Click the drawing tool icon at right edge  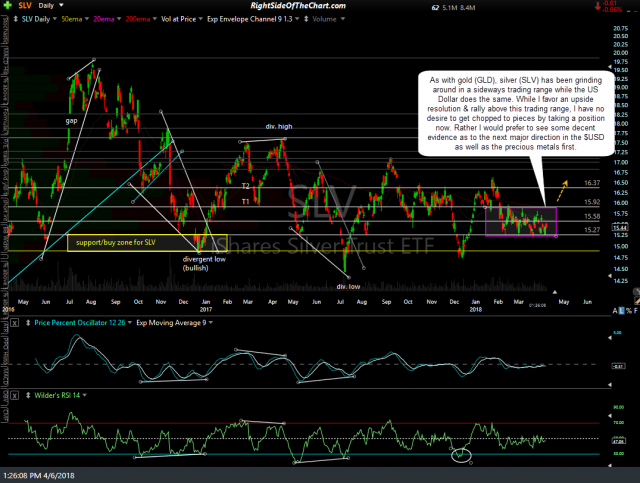point(637,292)
